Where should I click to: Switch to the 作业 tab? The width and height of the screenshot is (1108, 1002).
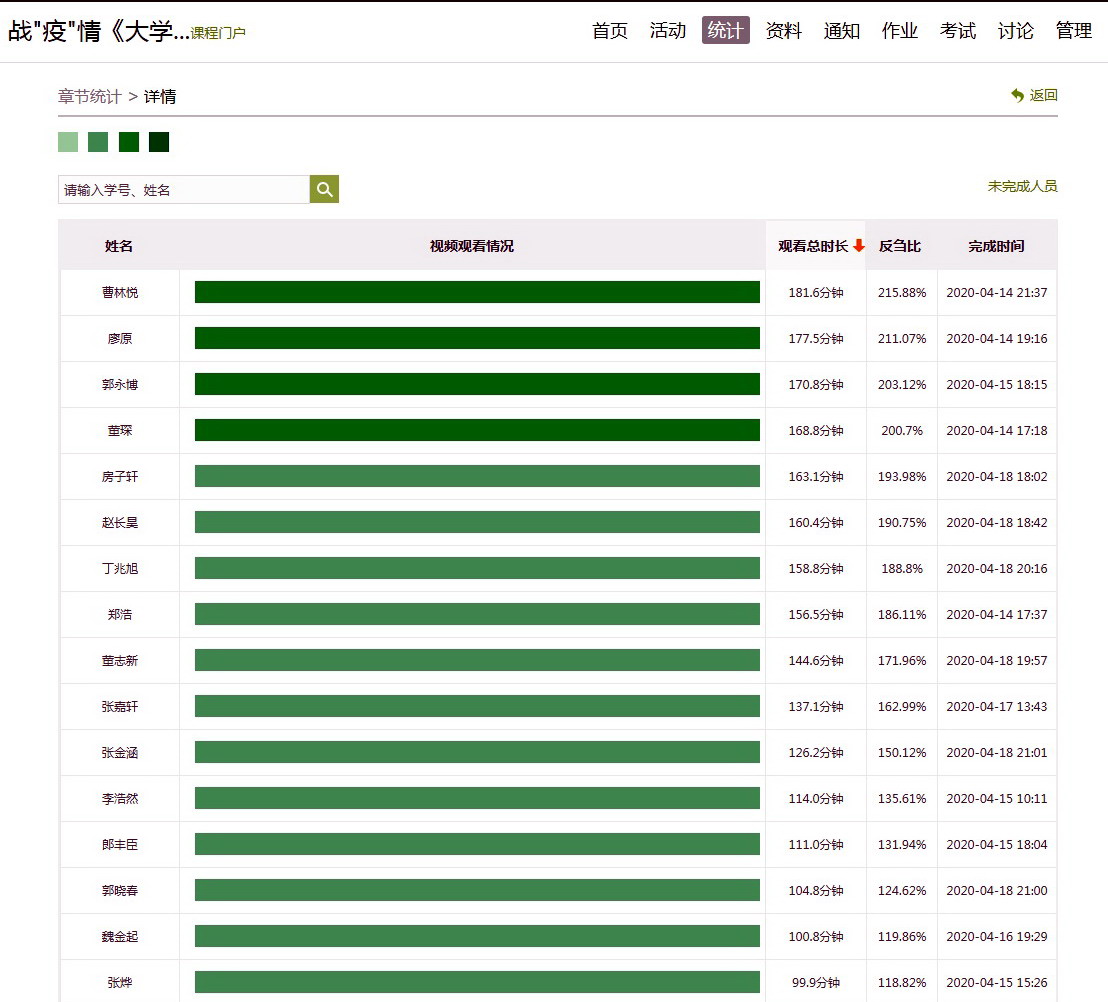point(900,31)
